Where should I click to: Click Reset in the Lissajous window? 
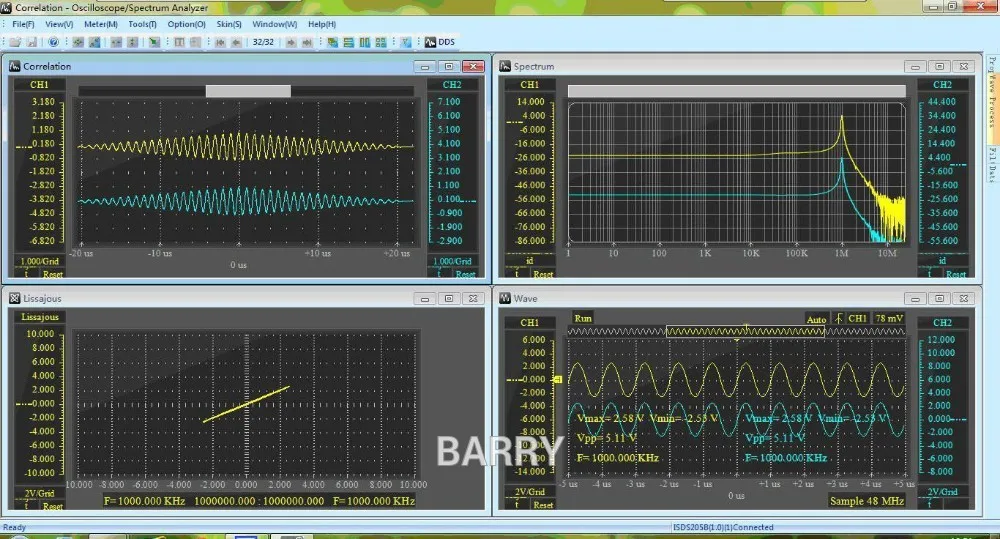[x=52, y=506]
